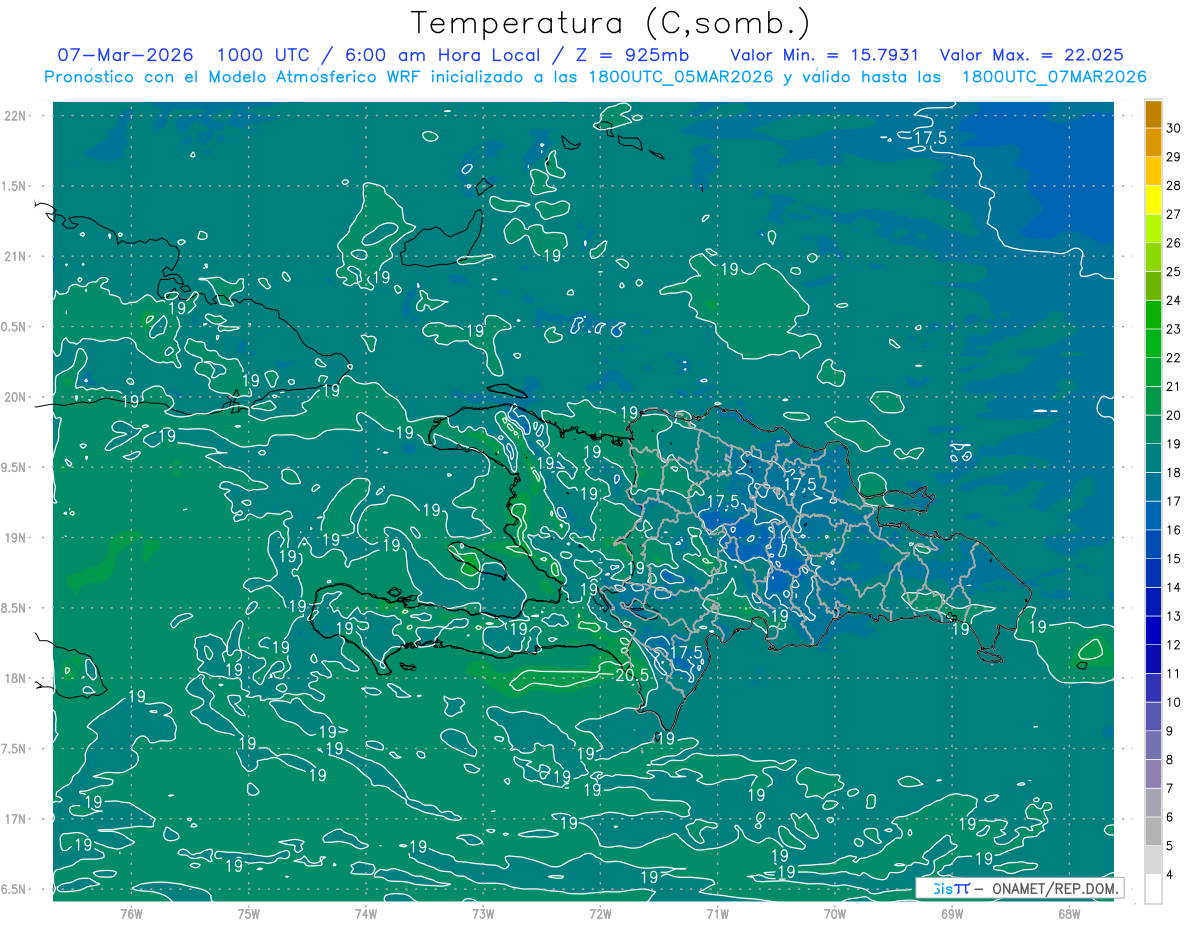Click the color scale value '29'
The height and width of the screenshot is (927, 1200).
(x=1174, y=157)
